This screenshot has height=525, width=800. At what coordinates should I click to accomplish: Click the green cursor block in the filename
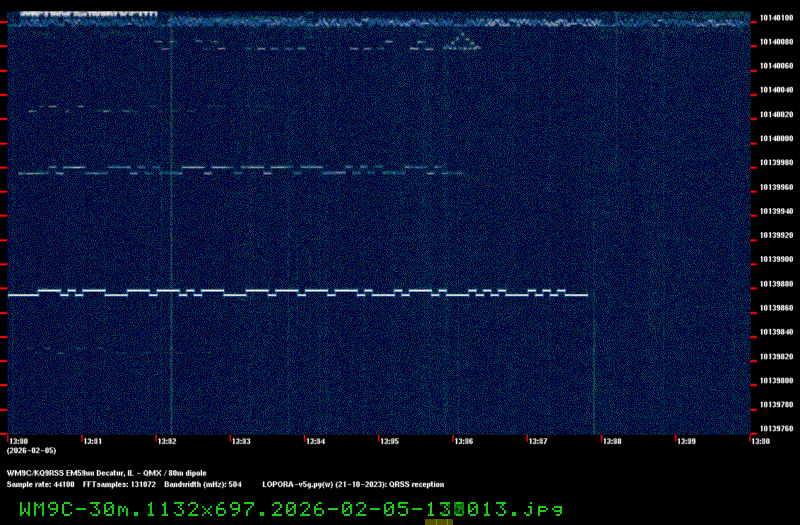click(x=458, y=509)
